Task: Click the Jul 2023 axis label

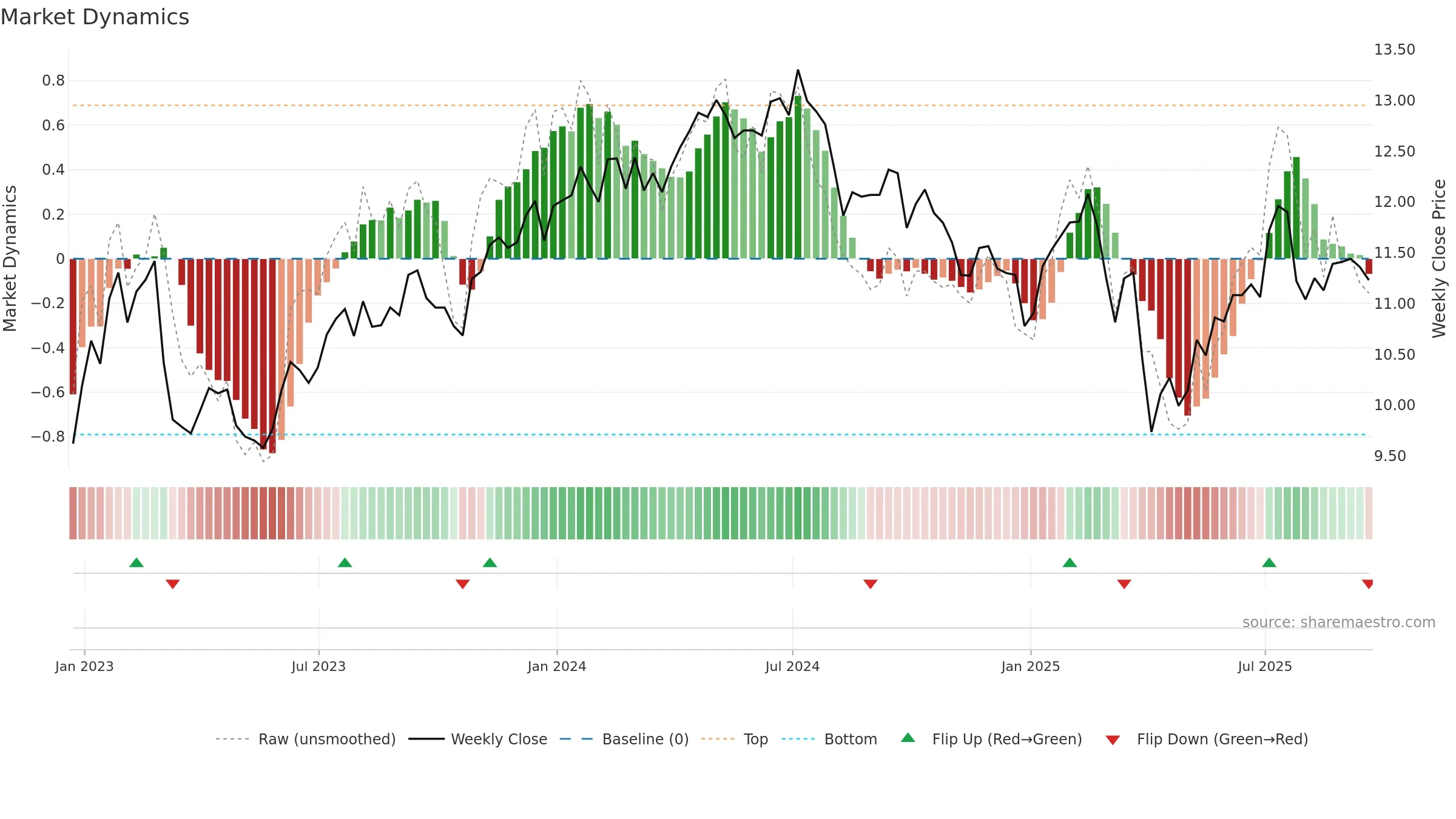Action: click(x=318, y=666)
